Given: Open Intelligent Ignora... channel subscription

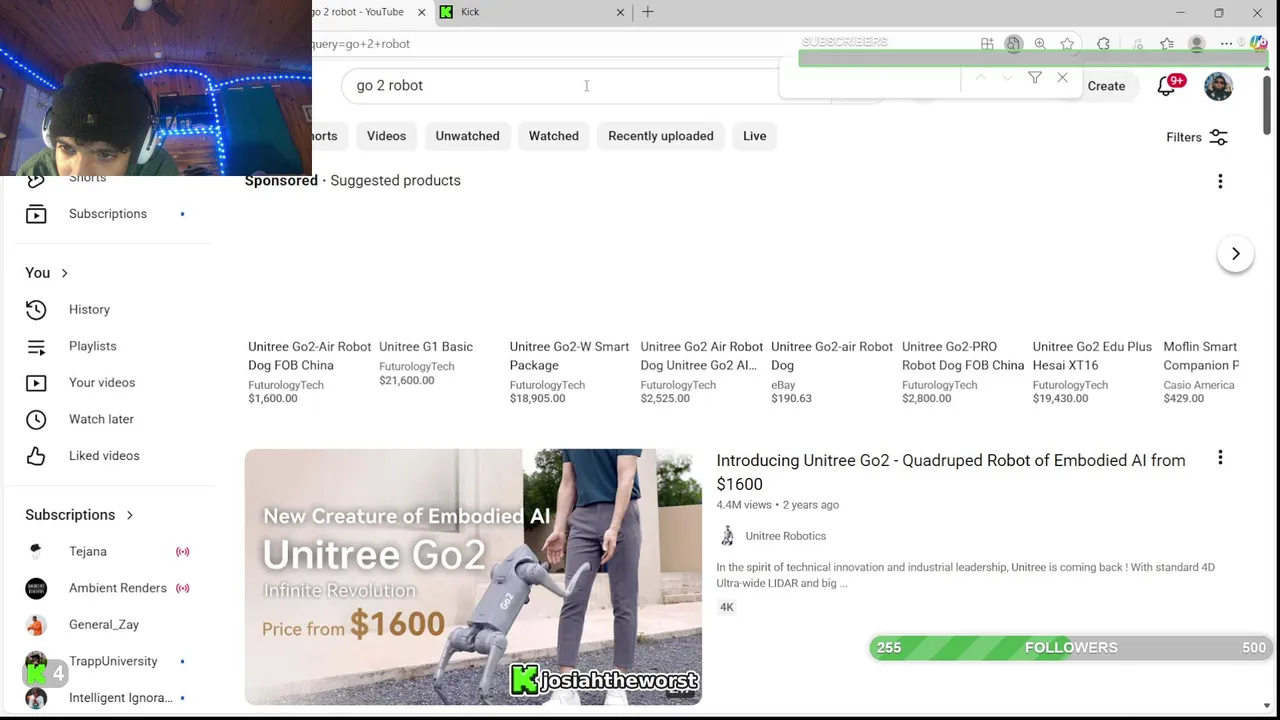Looking at the screenshot, I should pos(107,698).
